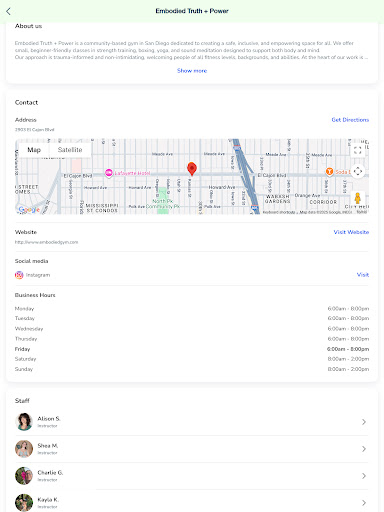
Task: Click the map camera controls icon
Action: click(358, 171)
